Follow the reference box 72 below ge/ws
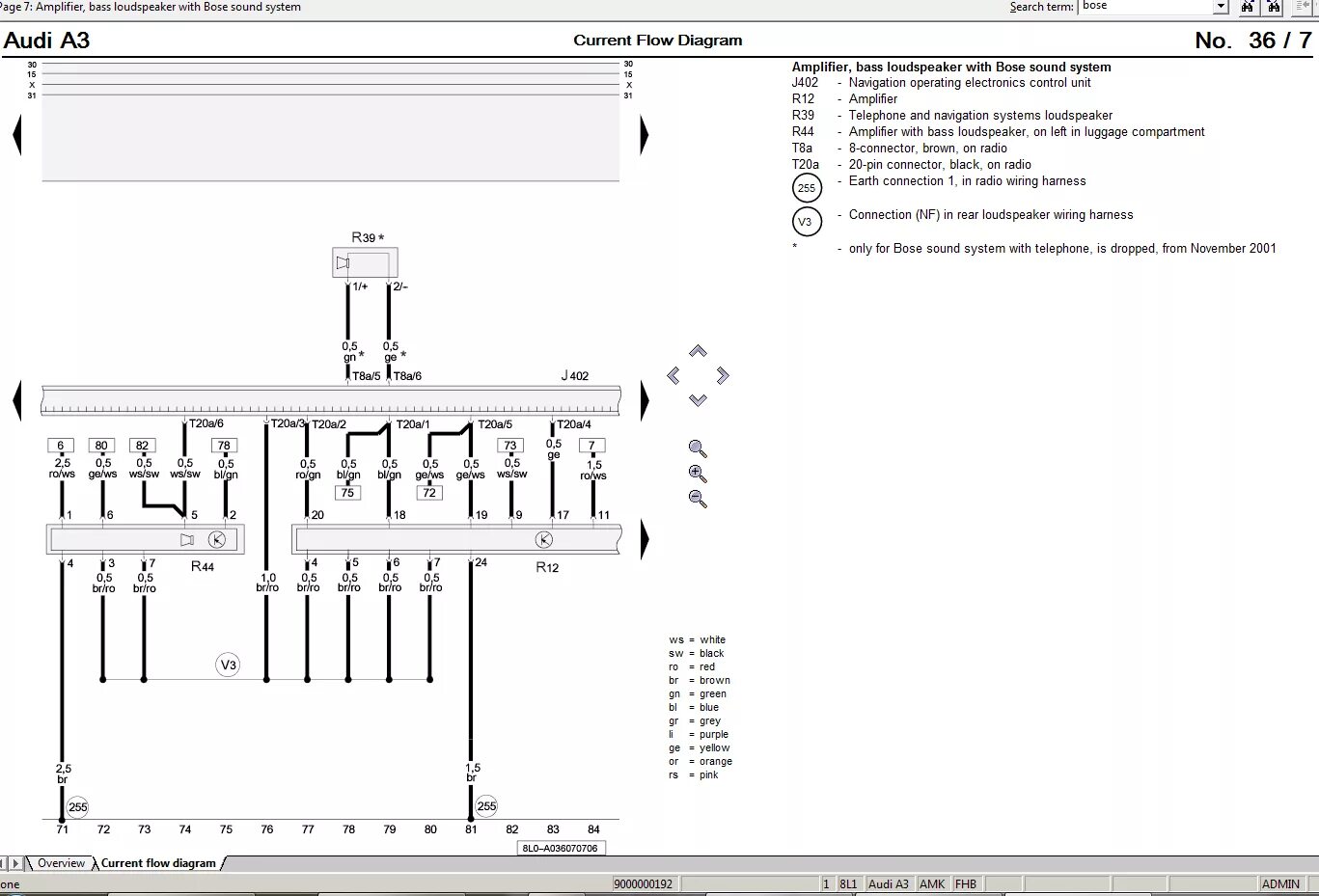 [429, 493]
